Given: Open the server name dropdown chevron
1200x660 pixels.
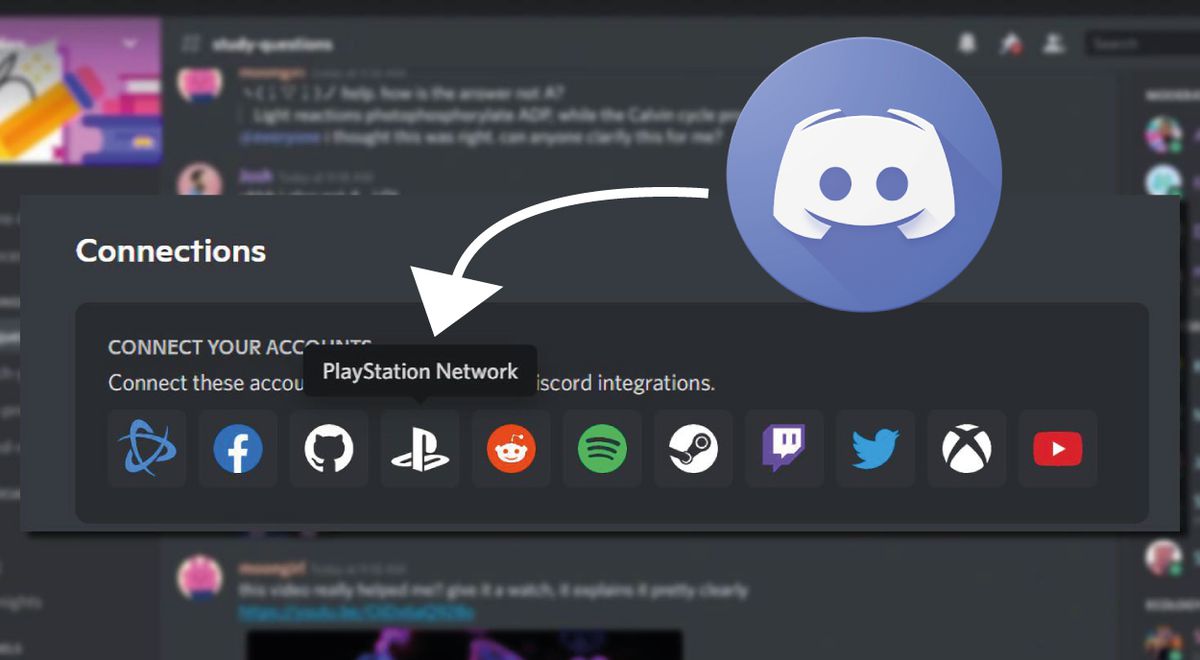Looking at the screenshot, I should pyautogui.click(x=130, y=43).
